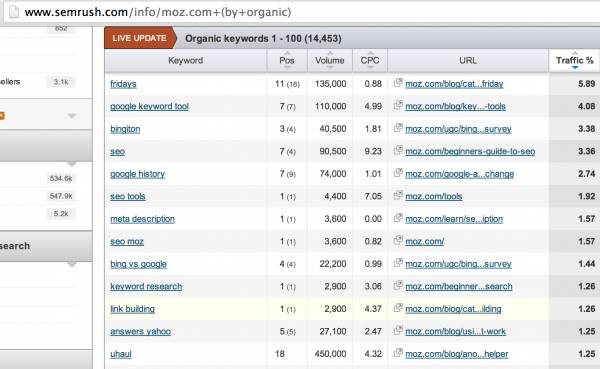Click the URL column header
The image size is (600, 369).
click(x=468, y=60)
